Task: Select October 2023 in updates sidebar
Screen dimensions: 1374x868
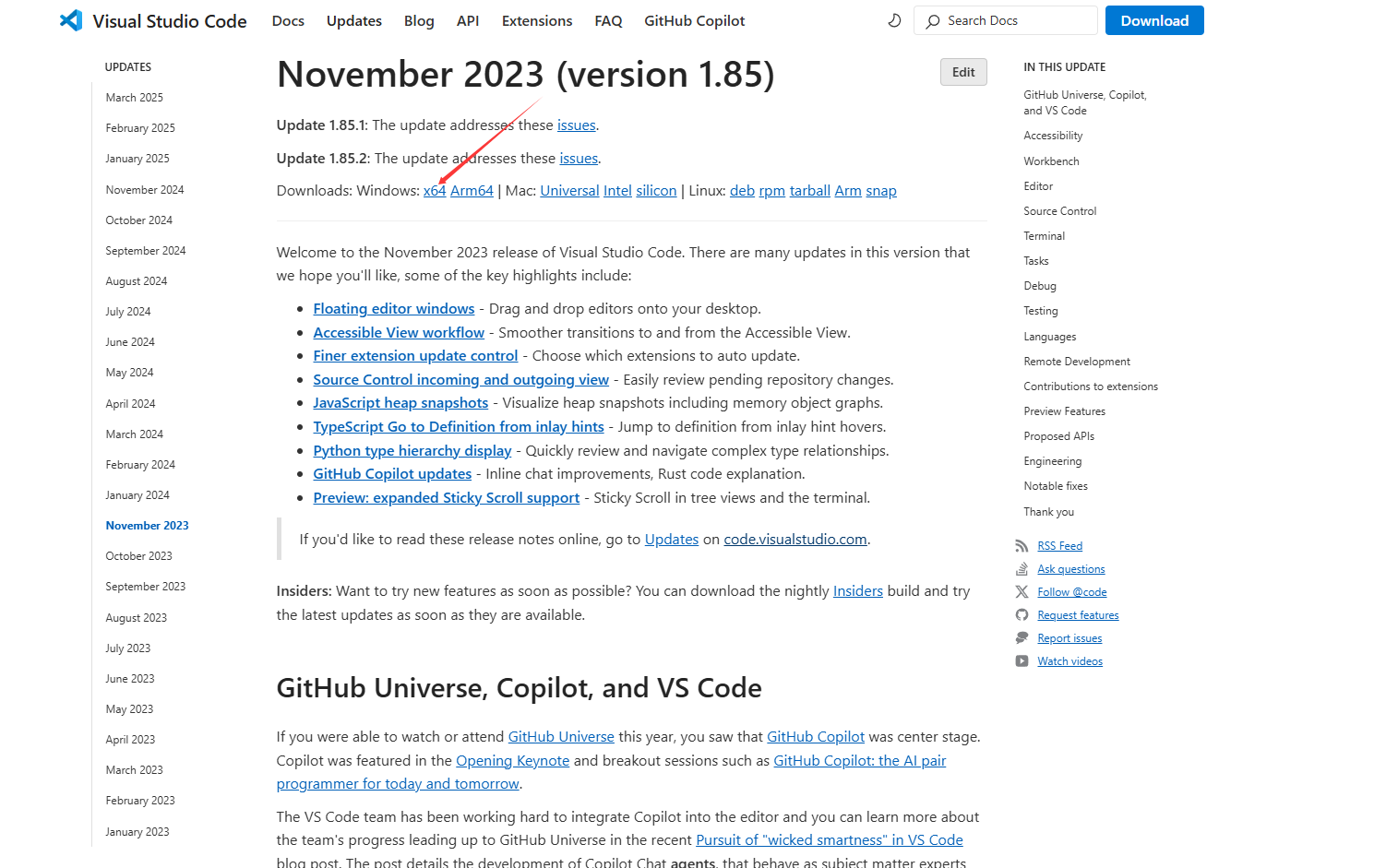Action: point(138,556)
